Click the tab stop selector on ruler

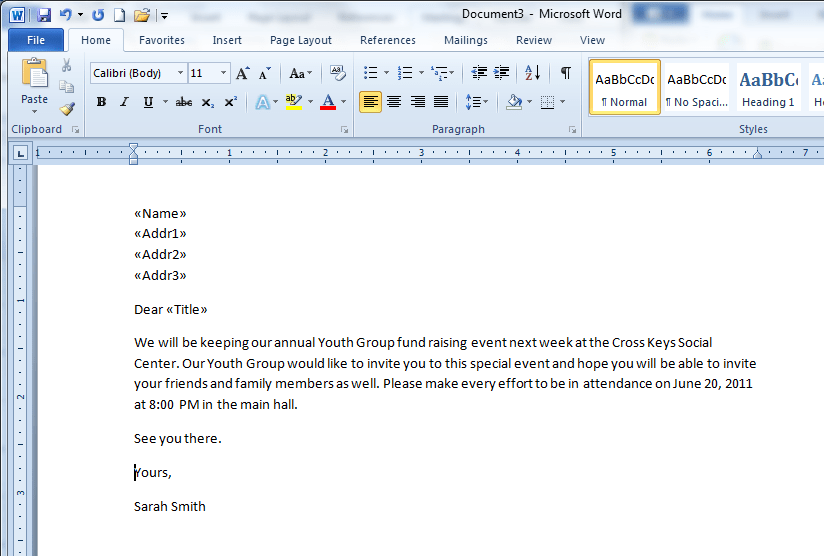[x=20, y=153]
